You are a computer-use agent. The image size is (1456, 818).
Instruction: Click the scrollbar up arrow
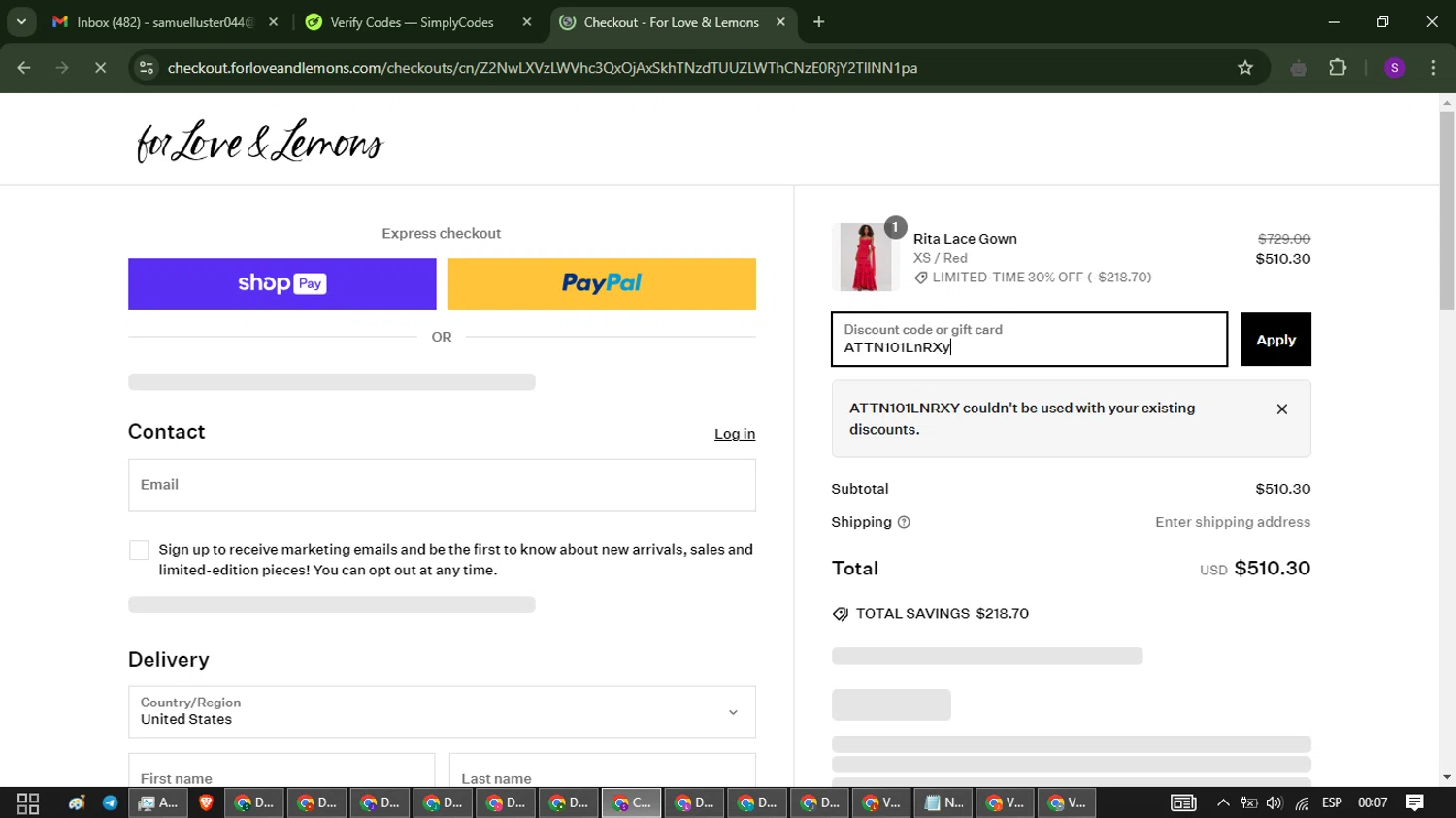[1447, 102]
